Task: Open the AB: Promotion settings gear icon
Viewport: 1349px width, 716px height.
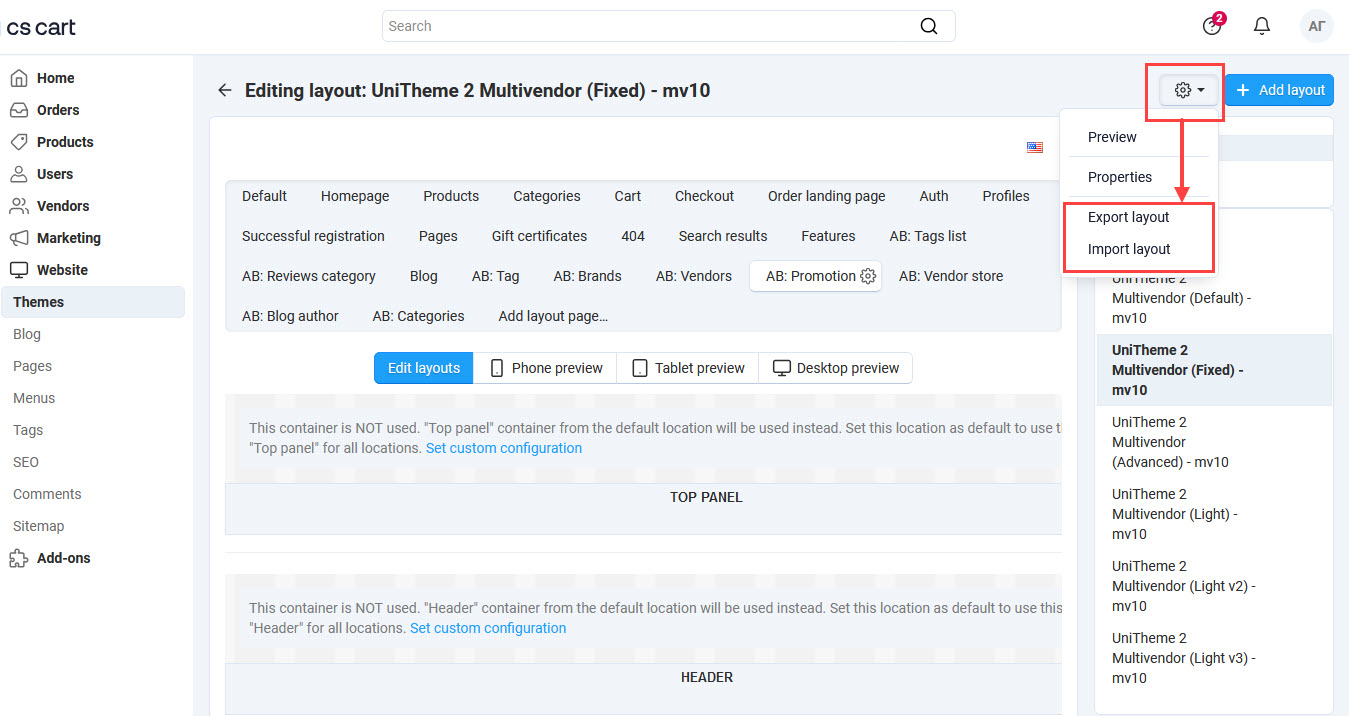Action: 866,276
